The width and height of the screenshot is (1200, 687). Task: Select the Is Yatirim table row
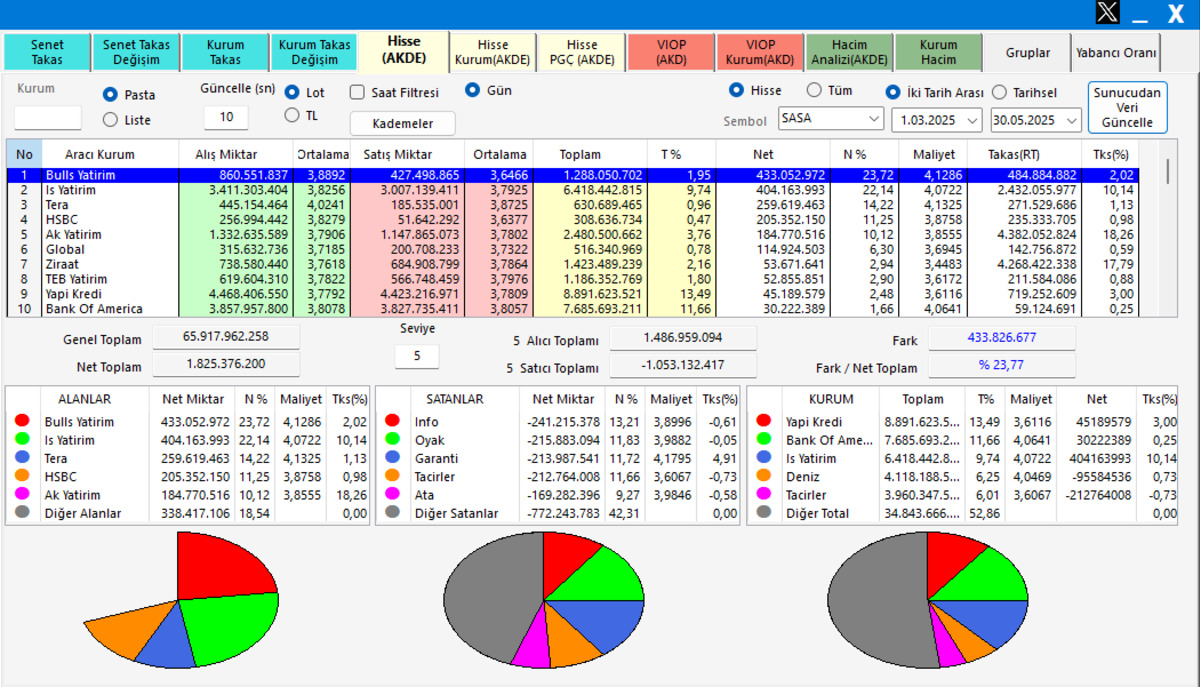[x=573, y=190]
